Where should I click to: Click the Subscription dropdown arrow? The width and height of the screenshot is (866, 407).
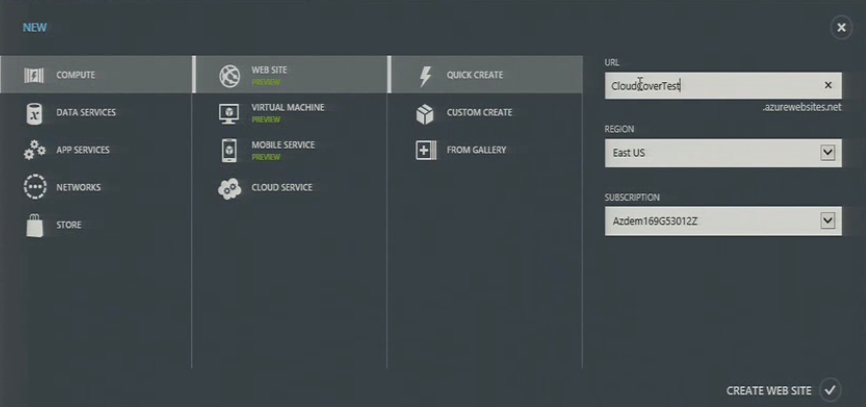coord(827,221)
